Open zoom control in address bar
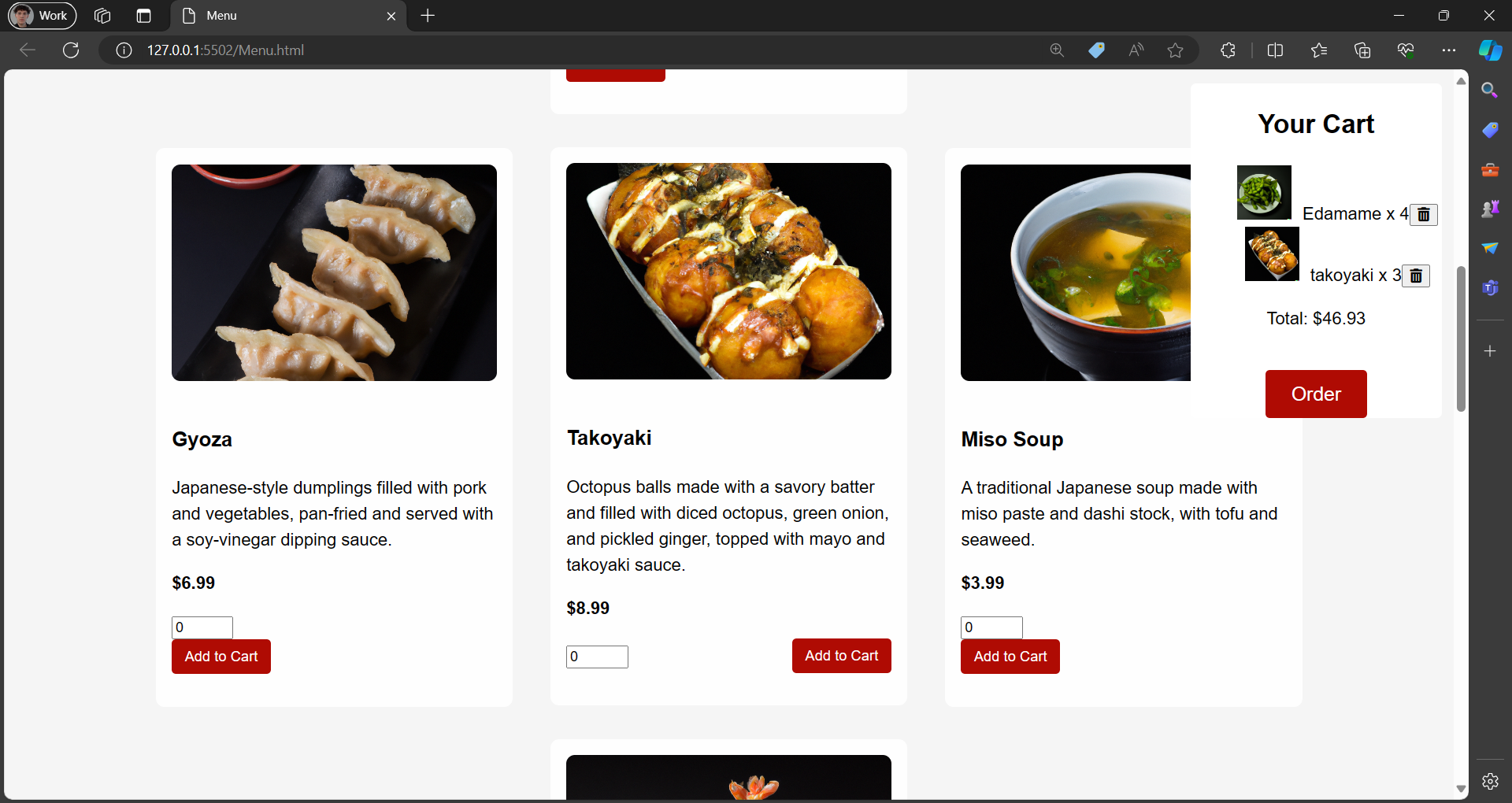 (1057, 50)
